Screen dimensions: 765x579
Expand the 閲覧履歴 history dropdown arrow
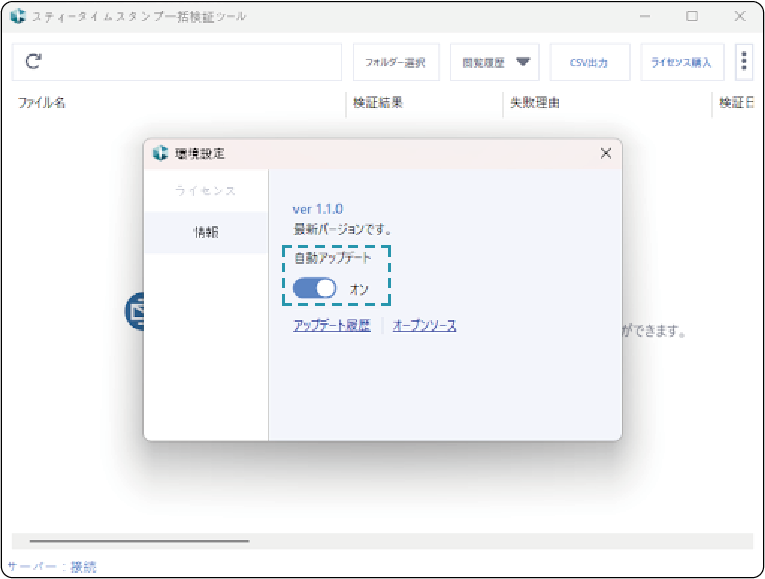coord(523,62)
